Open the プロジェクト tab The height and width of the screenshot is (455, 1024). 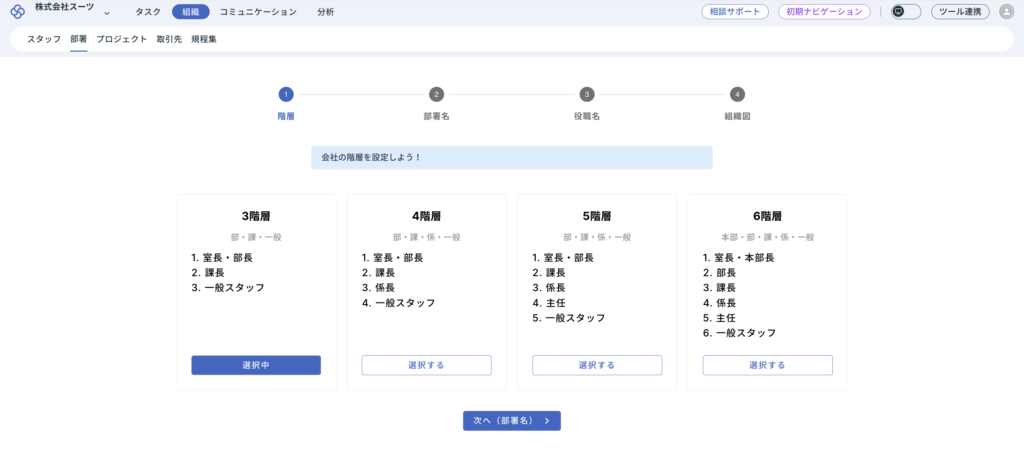click(x=121, y=39)
